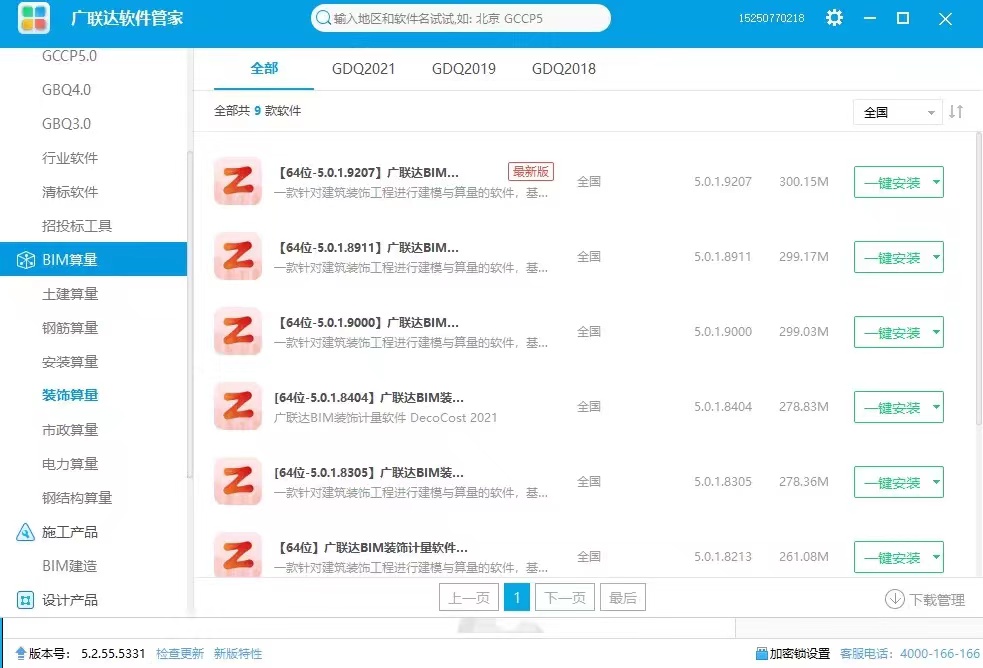Click the Z icon of 5.0.1.9000 entry
This screenshot has height=668, width=983.
pyautogui.click(x=238, y=331)
